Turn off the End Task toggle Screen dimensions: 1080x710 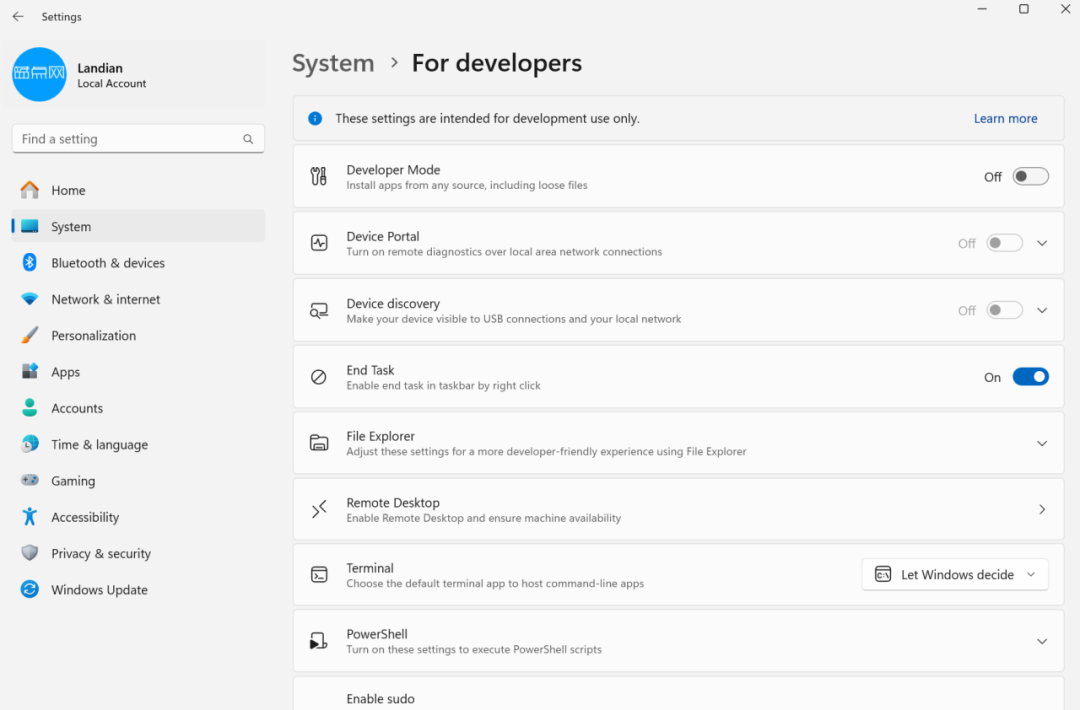click(1030, 377)
